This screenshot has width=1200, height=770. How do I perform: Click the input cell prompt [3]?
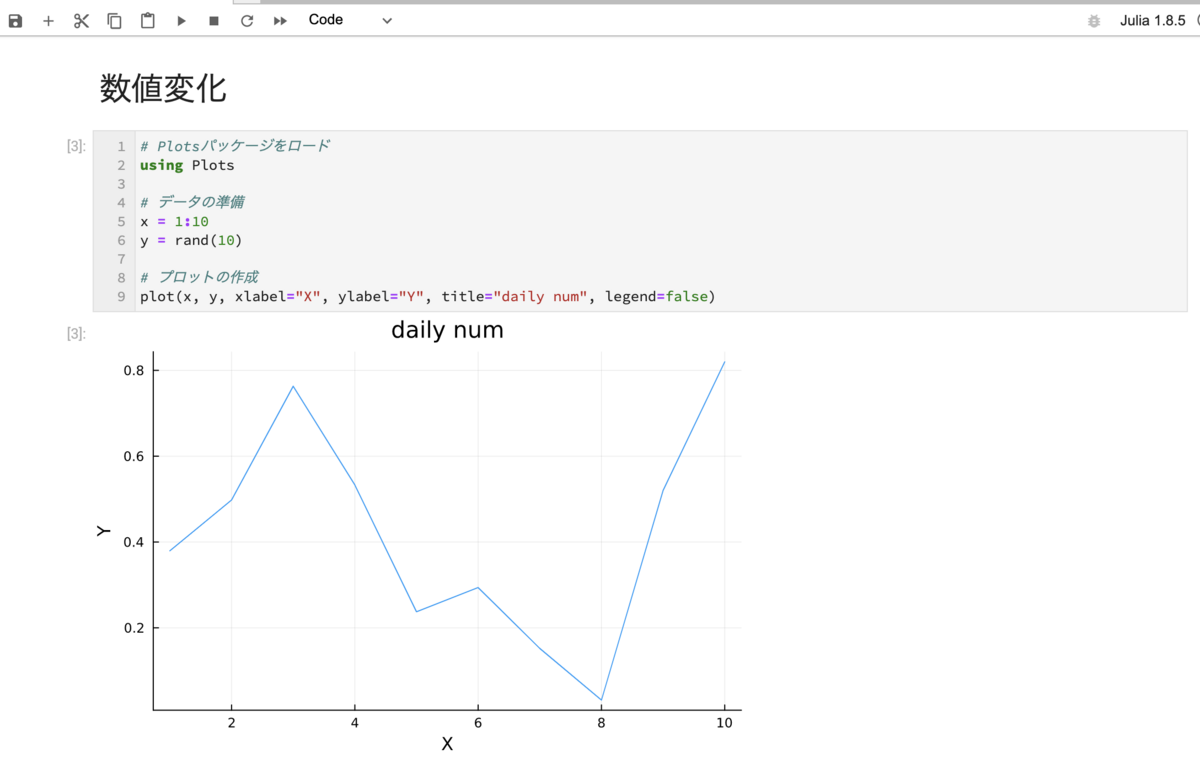coord(76,147)
